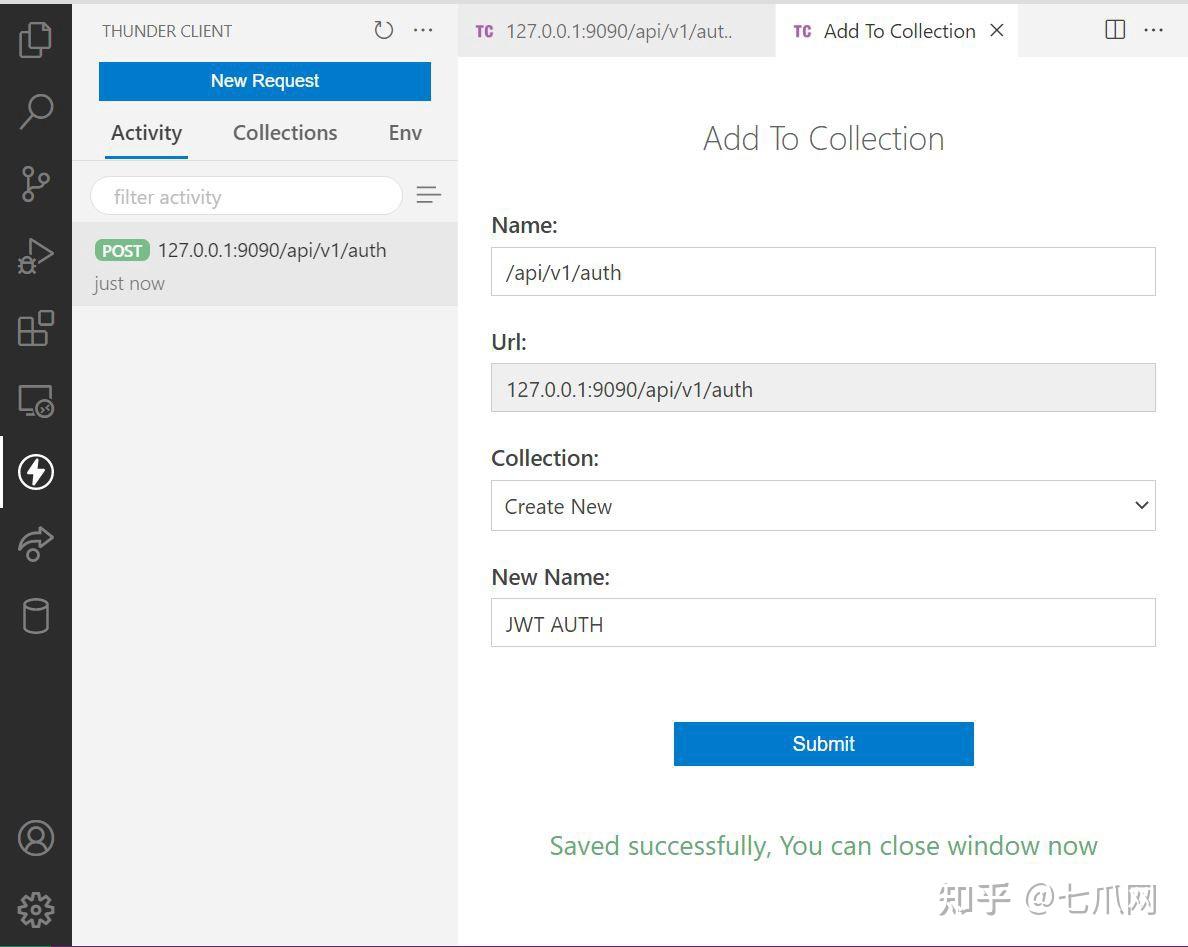The height and width of the screenshot is (947, 1188).
Task: Open the Extensions view
Action: (36, 328)
